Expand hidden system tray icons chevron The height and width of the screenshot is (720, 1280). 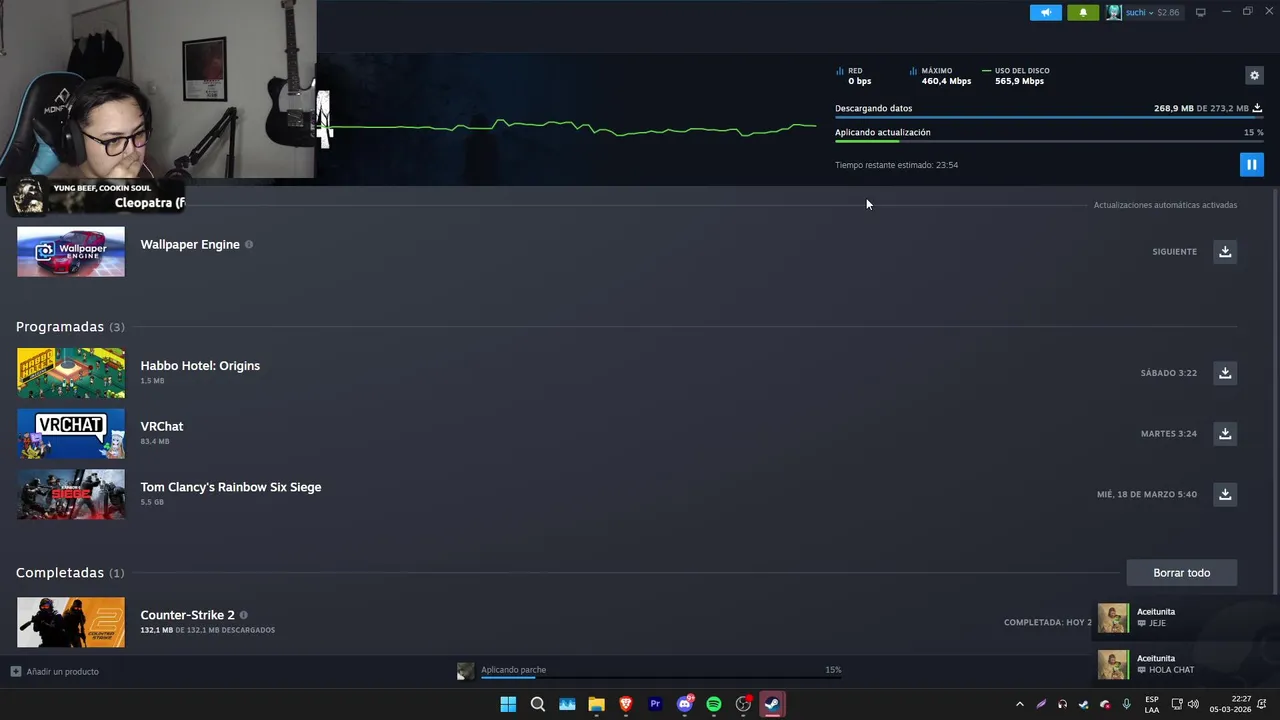coord(1019,704)
